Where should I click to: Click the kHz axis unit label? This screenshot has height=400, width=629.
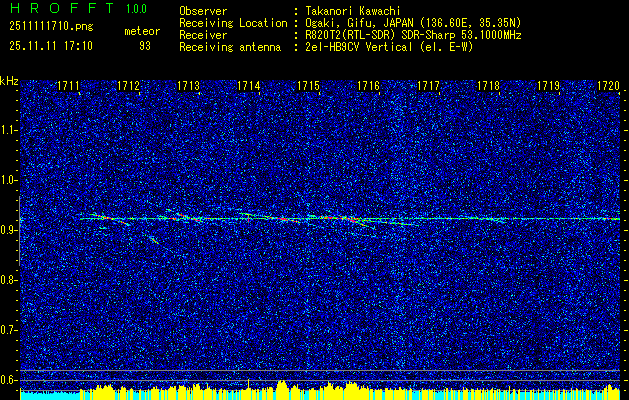click(9, 81)
